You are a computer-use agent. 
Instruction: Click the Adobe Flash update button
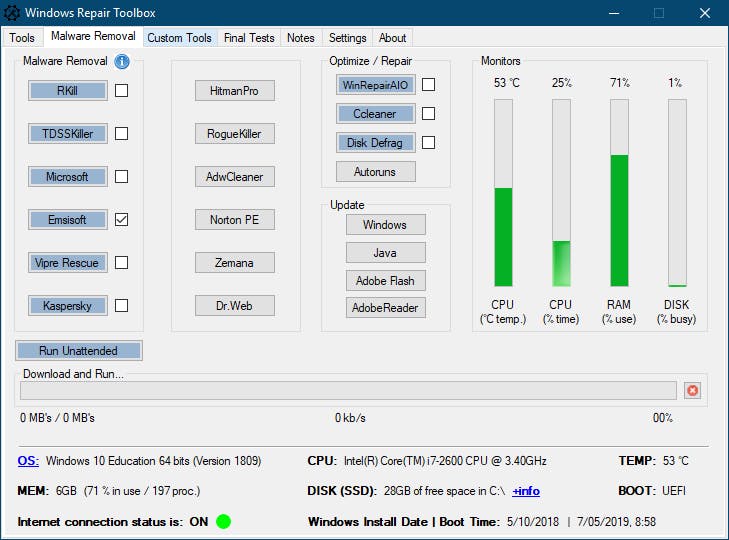pyautogui.click(x=385, y=280)
